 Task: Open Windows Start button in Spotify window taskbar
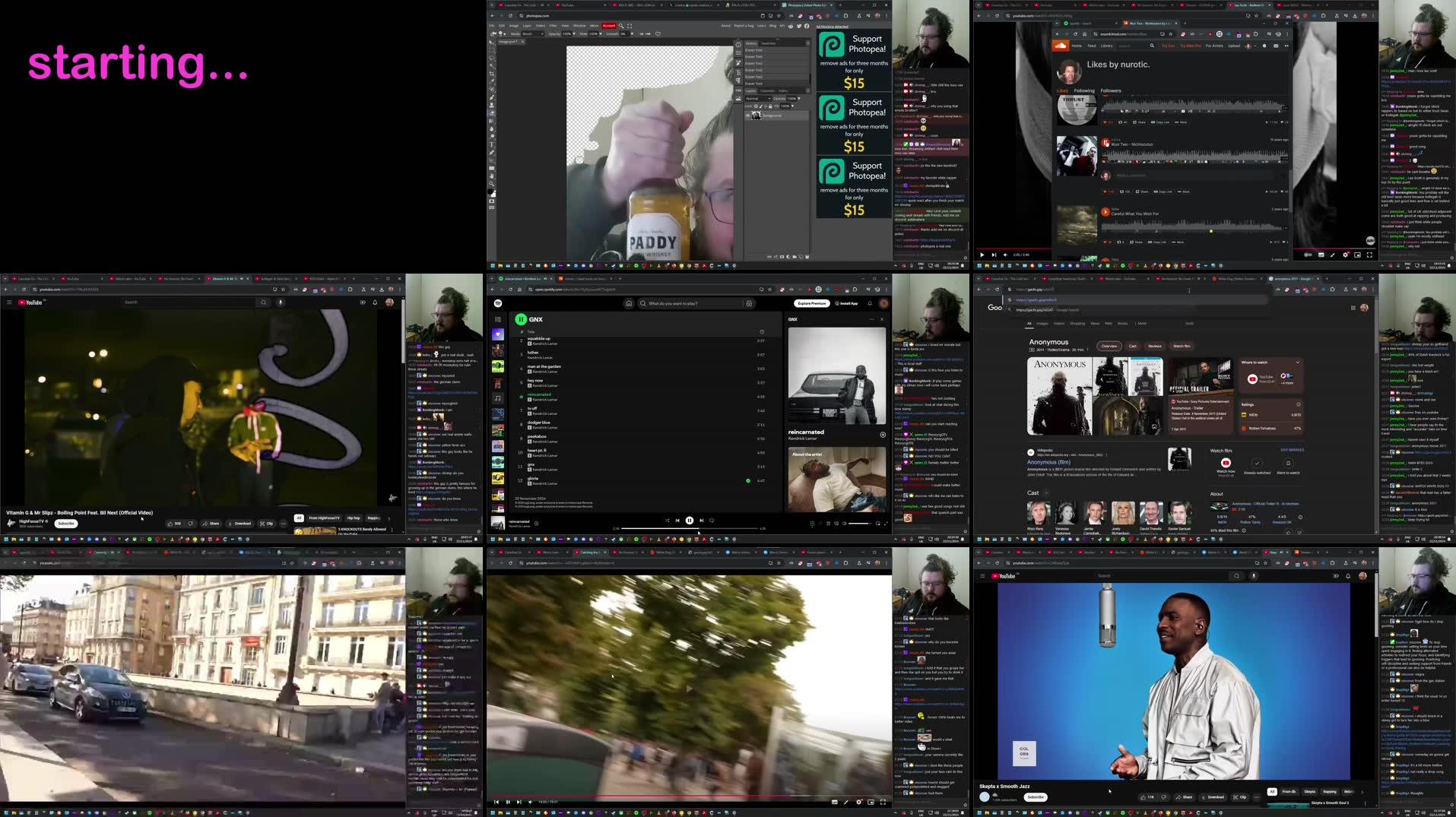click(492, 539)
